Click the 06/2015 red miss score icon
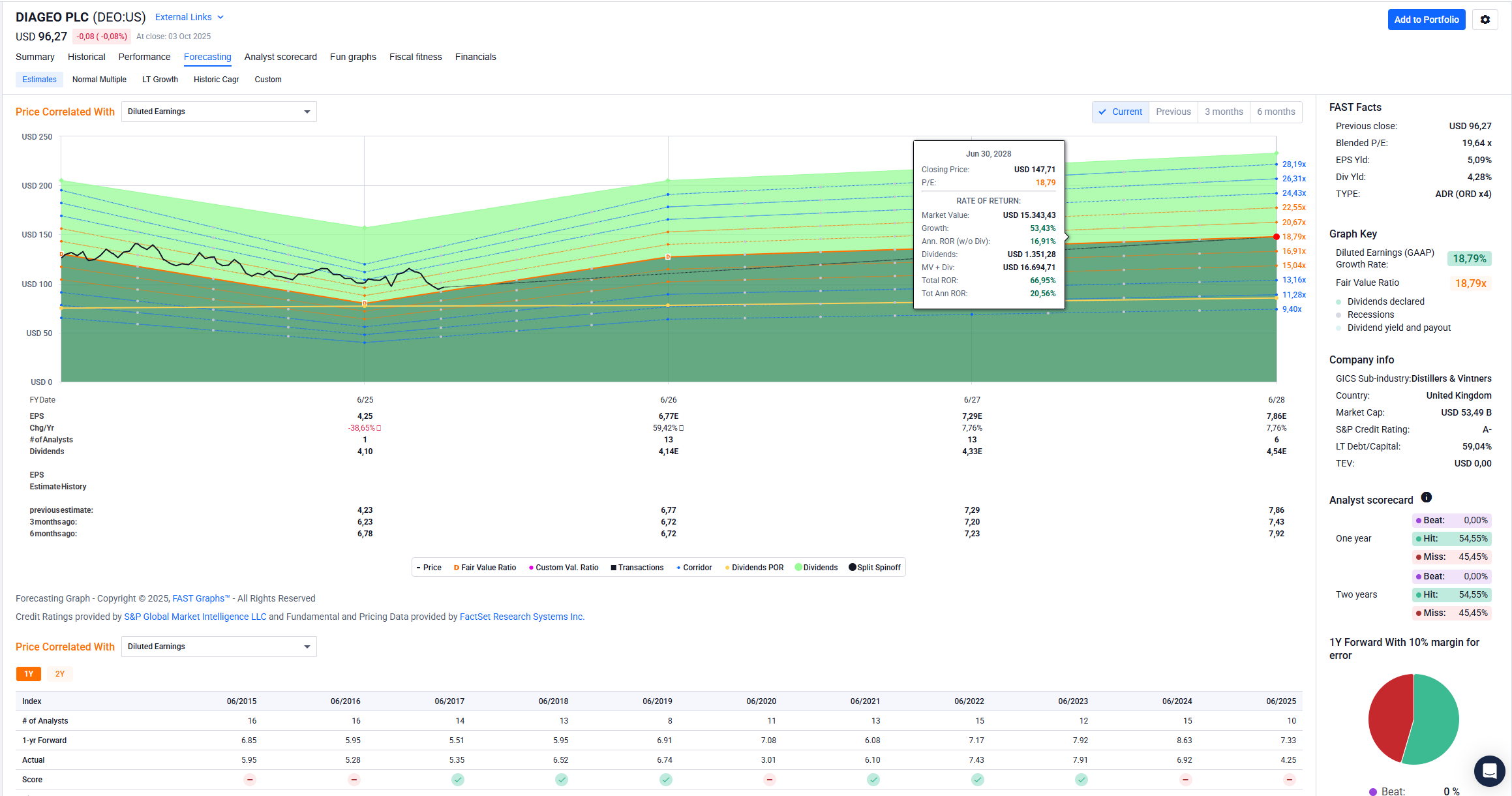 (250, 780)
